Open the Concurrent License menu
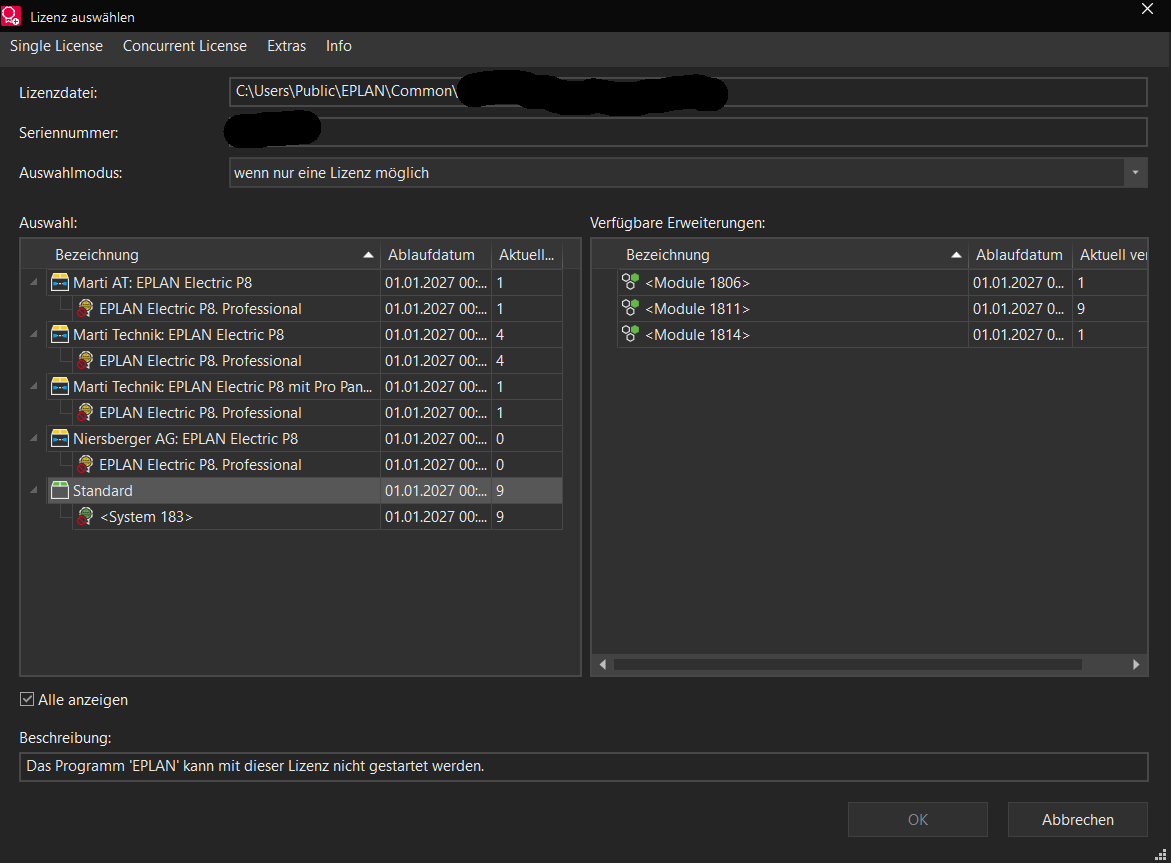The height and width of the screenshot is (863, 1171). coord(184,46)
